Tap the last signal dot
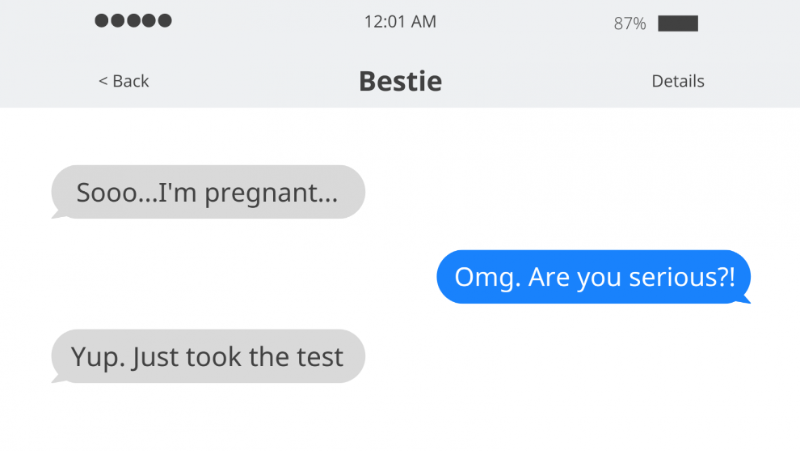This screenshot has width=800, height=451. [165, 21]
